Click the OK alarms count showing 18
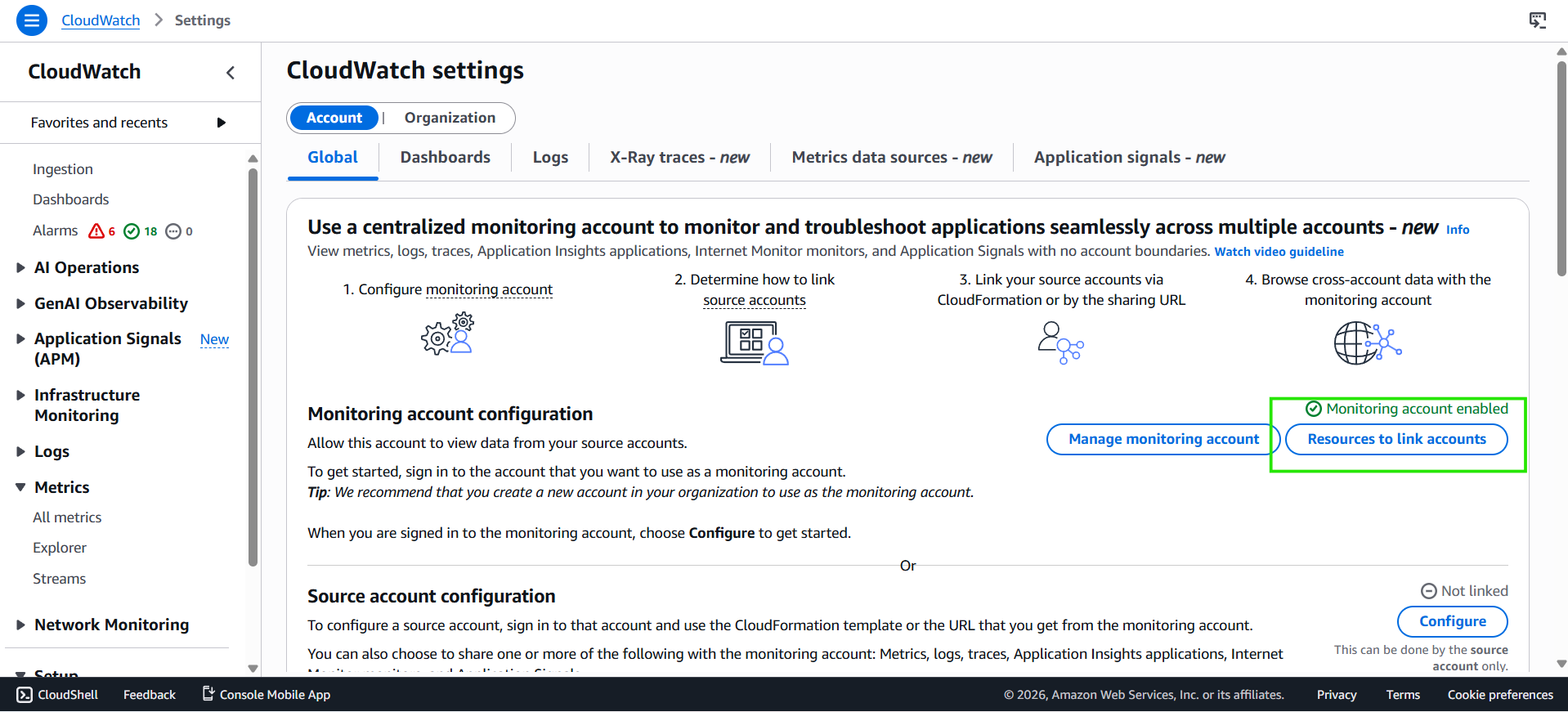The image size is (1568, 712). point(141,231)
